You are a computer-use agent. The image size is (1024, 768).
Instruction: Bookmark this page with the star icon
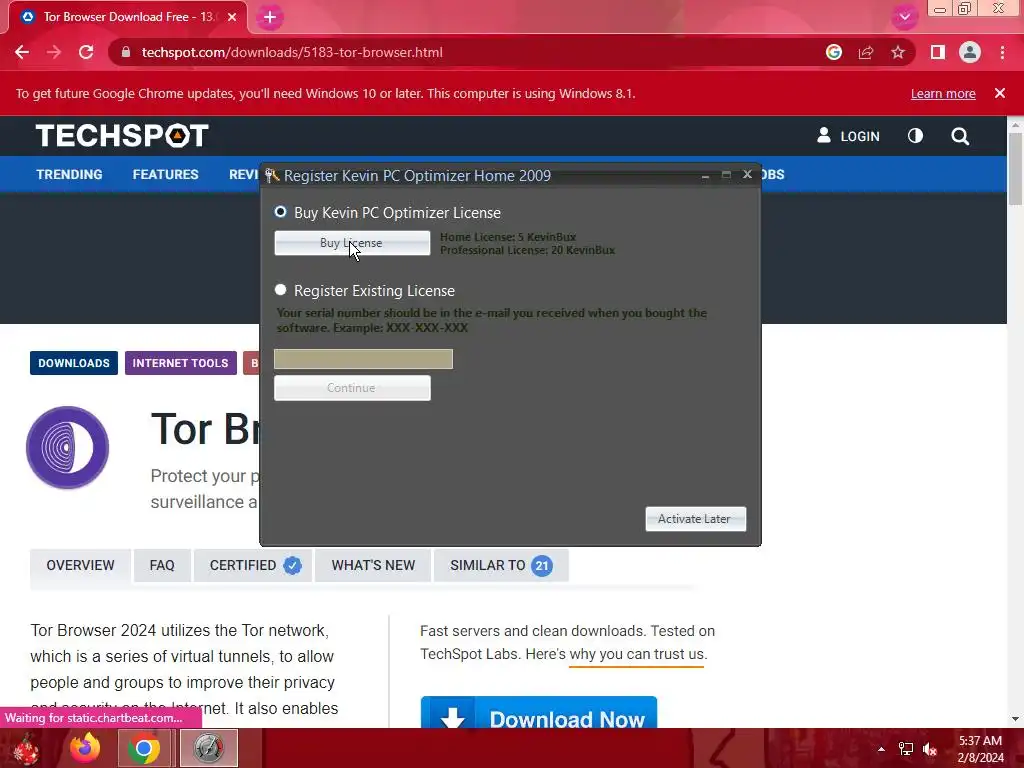click(x=898, y=52)
